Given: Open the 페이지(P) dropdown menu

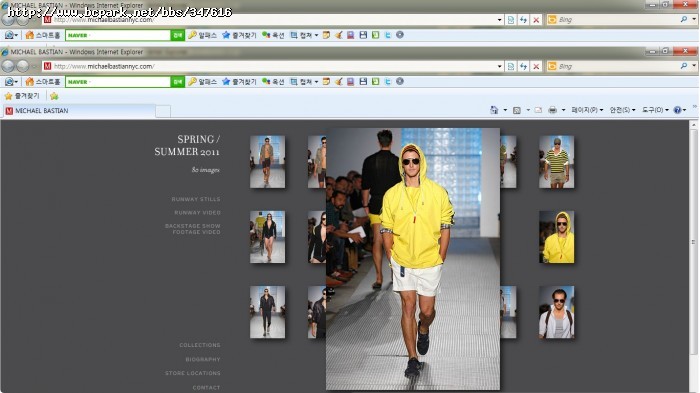Looking at the screenshot, I should click(587, 110).
